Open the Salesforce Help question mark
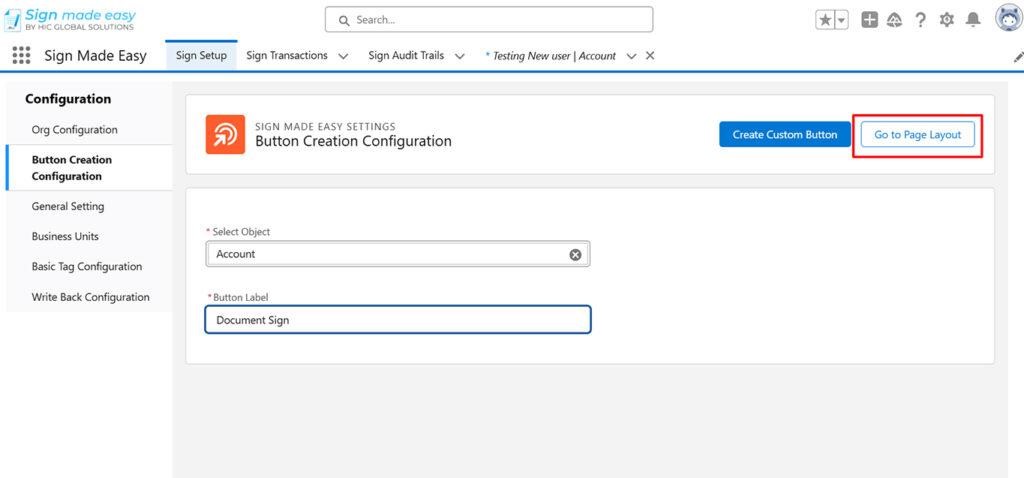Screen dimensions: 1024x478 [x=920, y=20]
